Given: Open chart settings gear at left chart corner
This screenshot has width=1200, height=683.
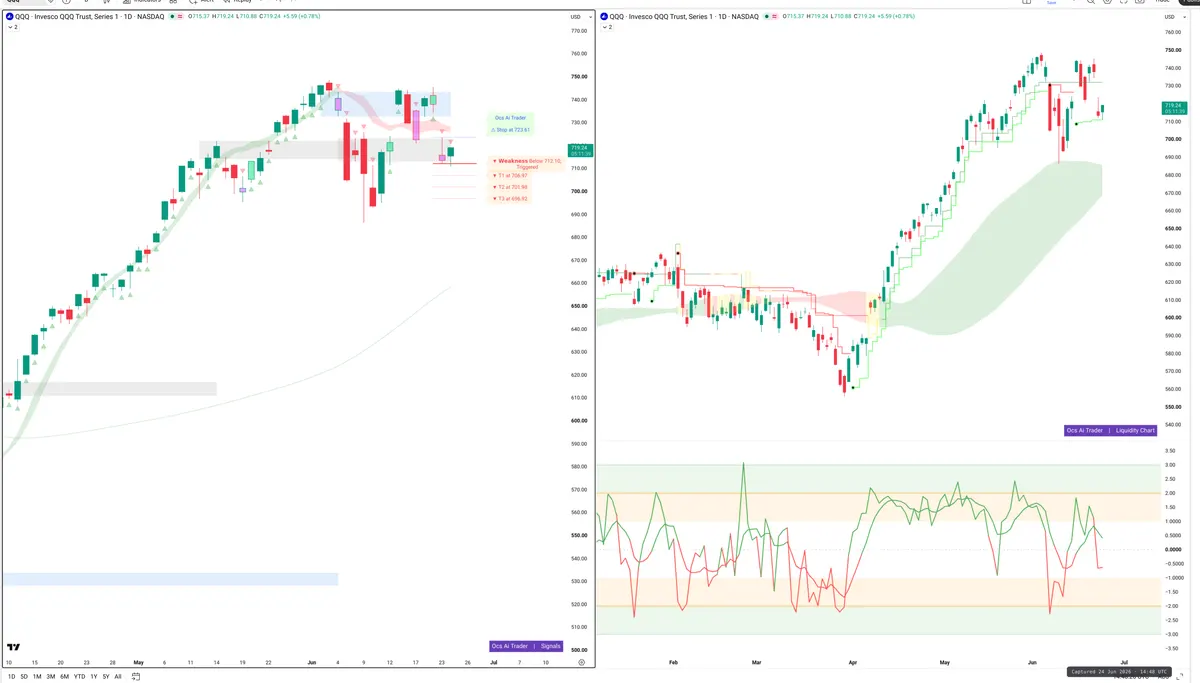Looking at the screenshot, I should click(582, 662).
